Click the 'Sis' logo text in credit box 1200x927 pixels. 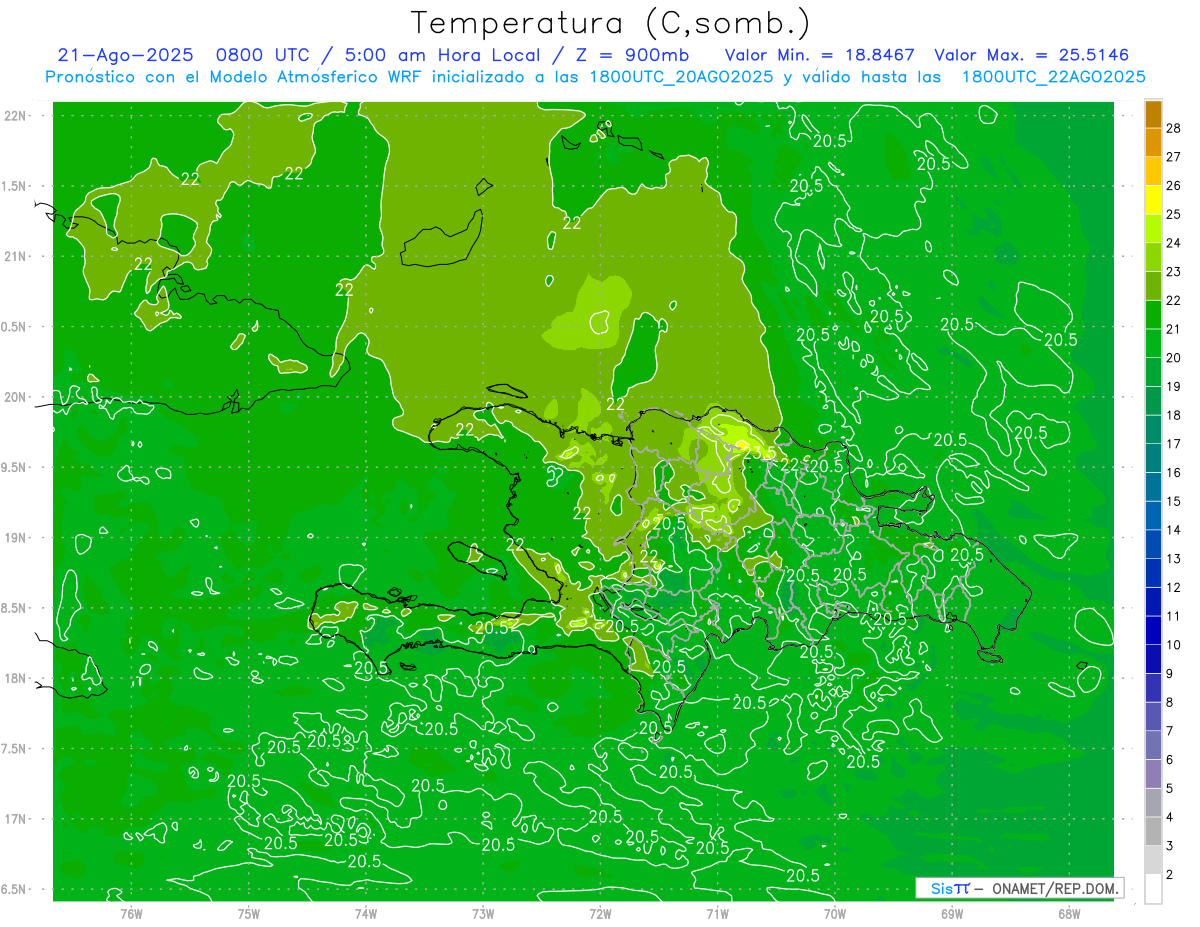941,888
